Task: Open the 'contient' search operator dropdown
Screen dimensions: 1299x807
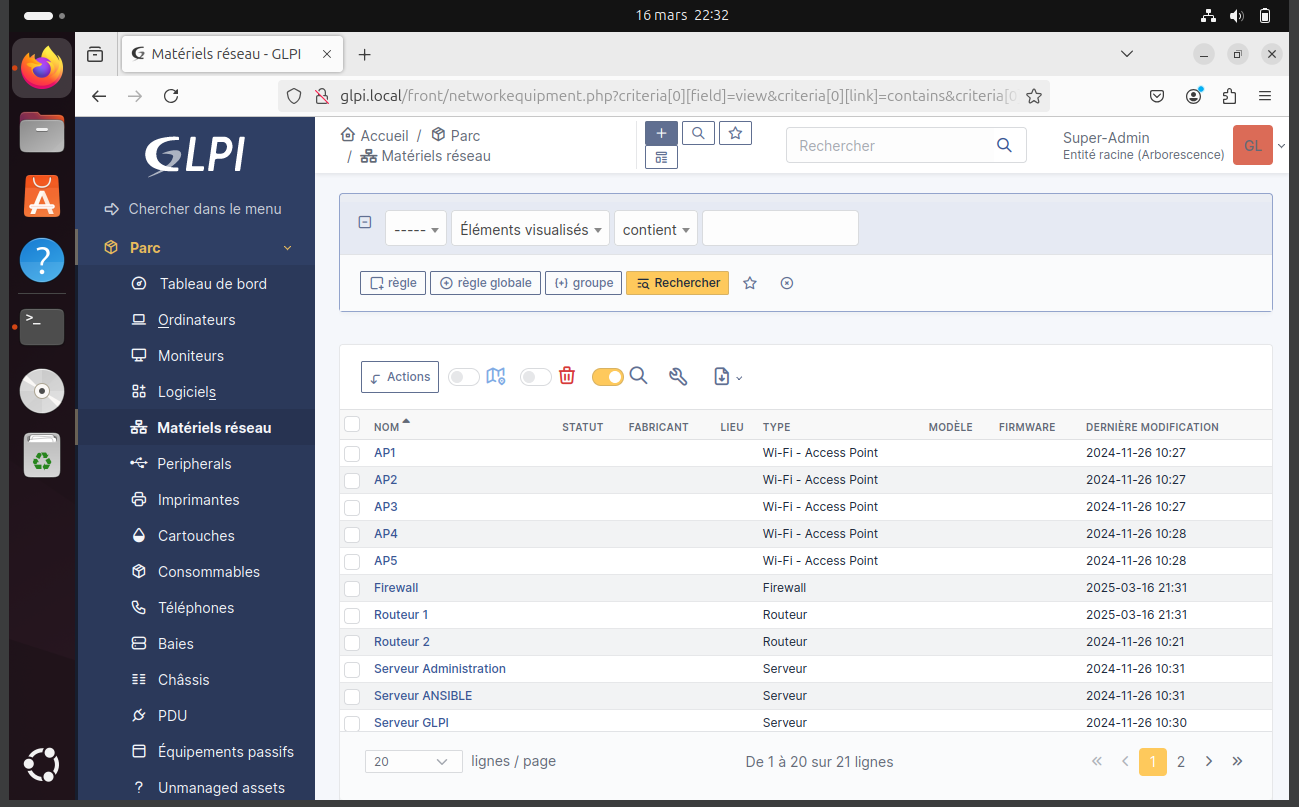Action: [655, 229]
